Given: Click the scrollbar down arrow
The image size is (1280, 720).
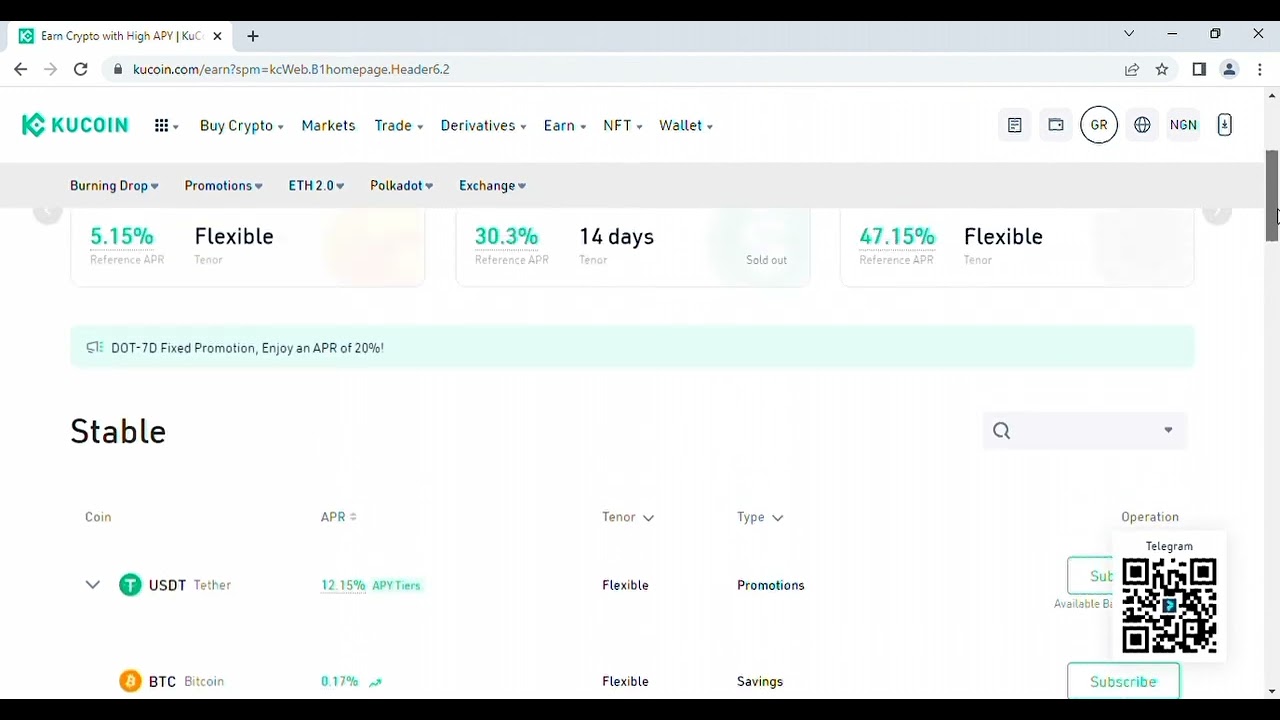Looking at the screenshot, I should [x=1272, y=691].
